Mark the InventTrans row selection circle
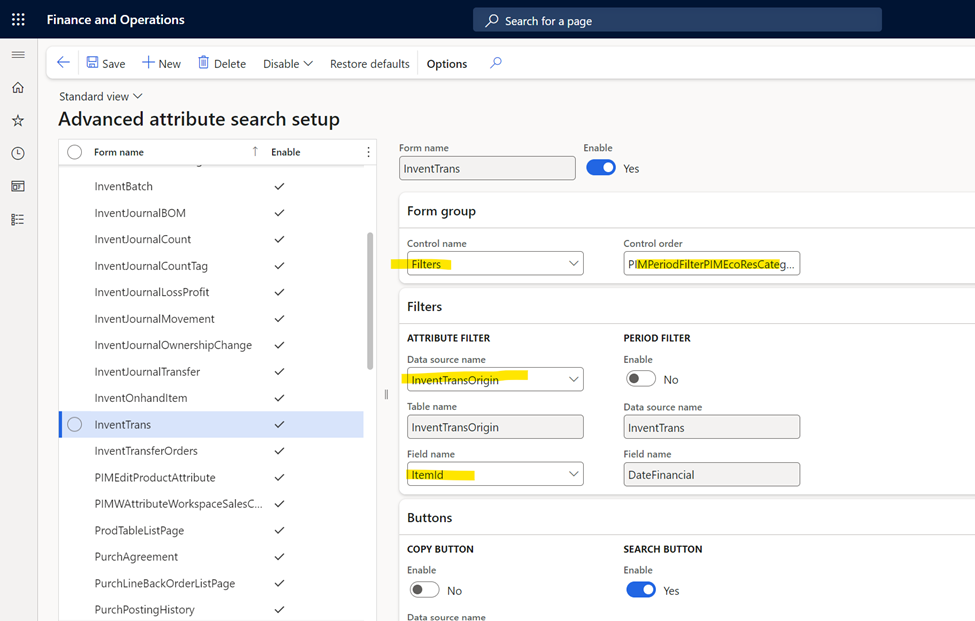Viewport: 975px width, 621px height. 75,425
